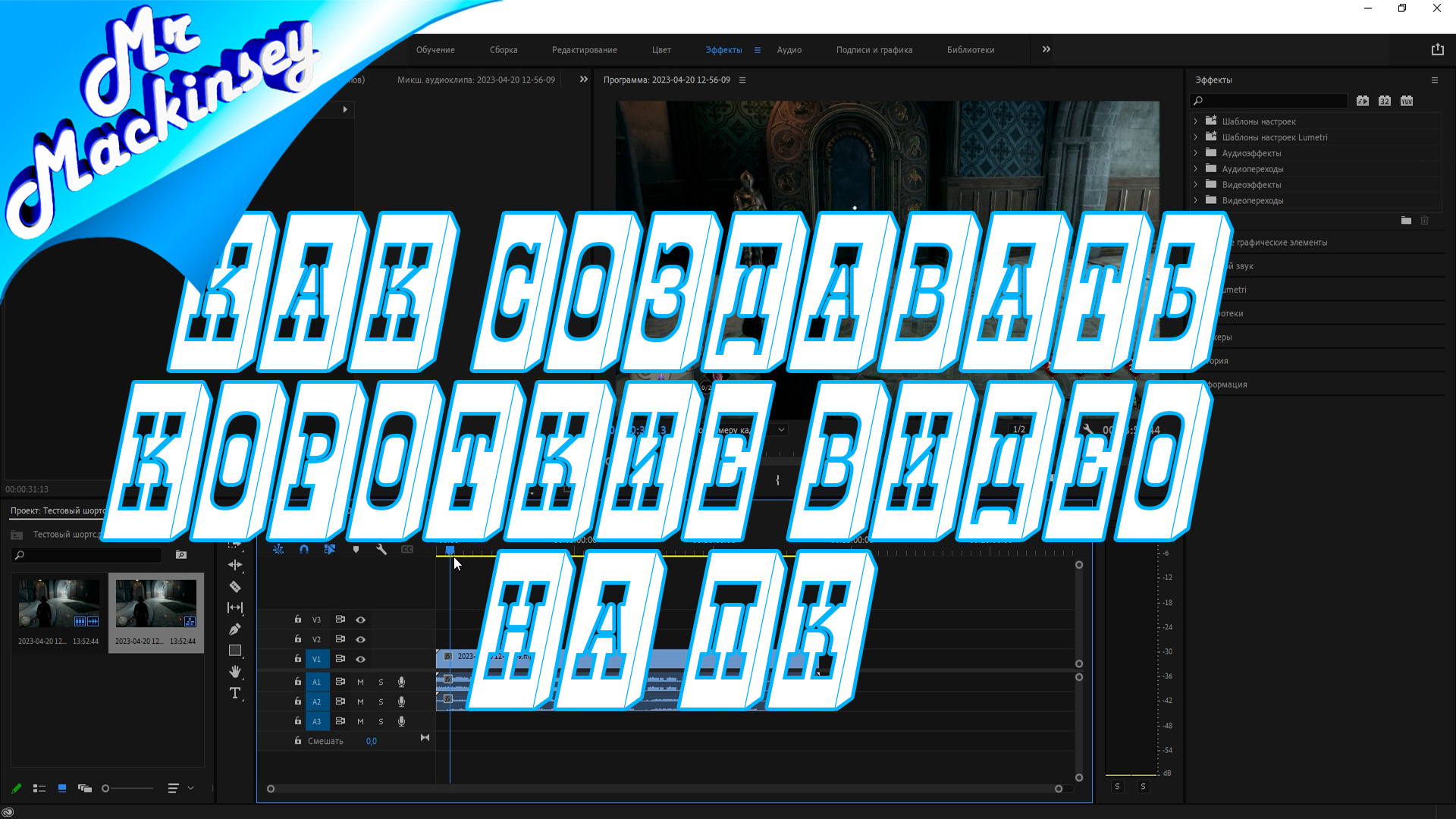1456x819 pixels.
Task: Toggle timeline snapping magnet icon
Action: click(x=304, y=549)
